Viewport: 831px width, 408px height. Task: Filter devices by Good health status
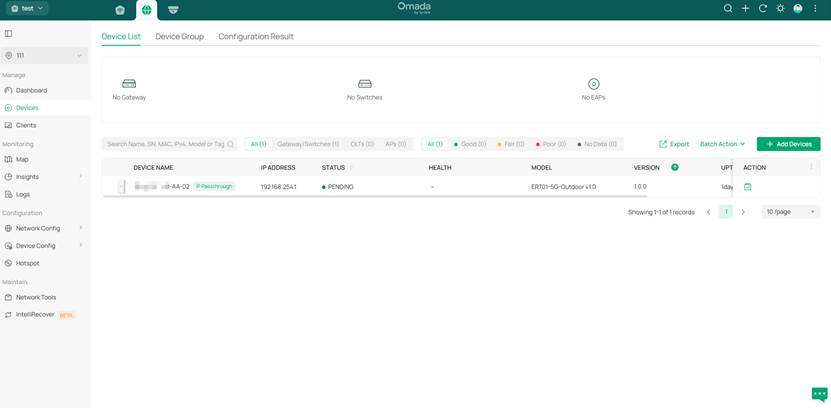point(469,144)
